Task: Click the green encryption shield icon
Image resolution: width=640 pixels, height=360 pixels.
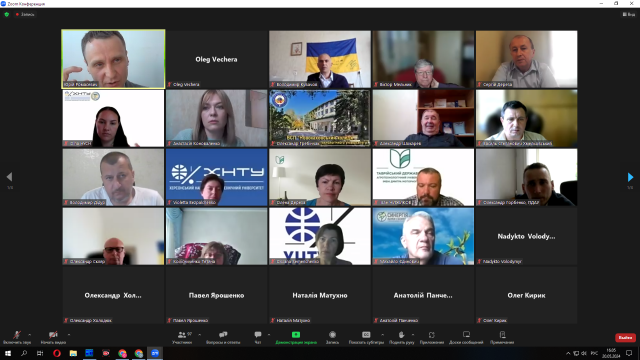Action: click(x=7, y=14)
